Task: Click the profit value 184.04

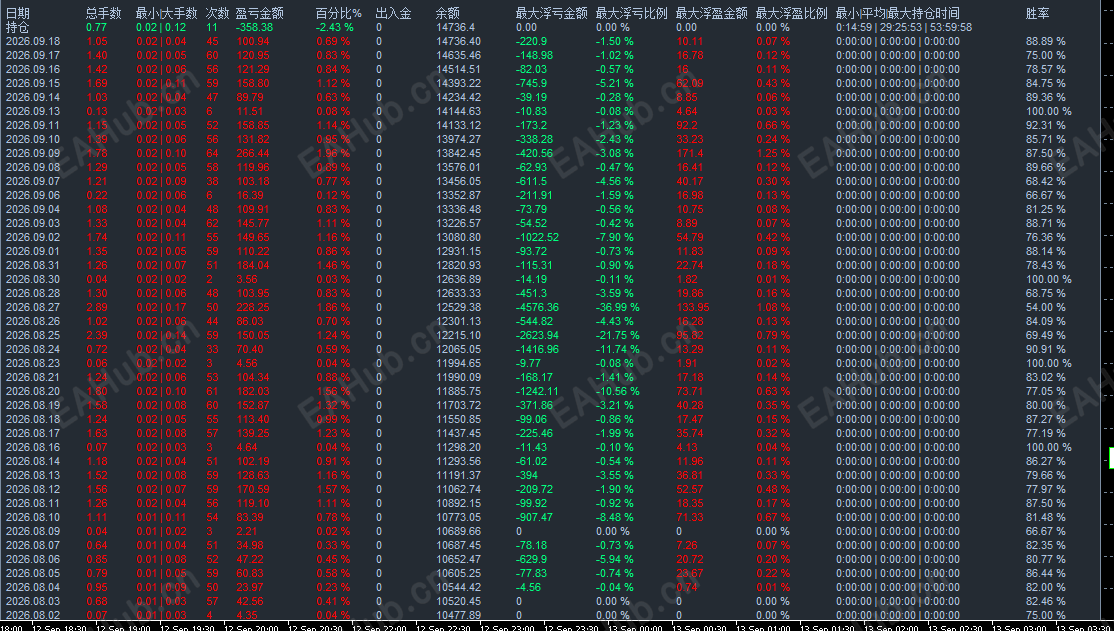Action: (x=252, y=265)
